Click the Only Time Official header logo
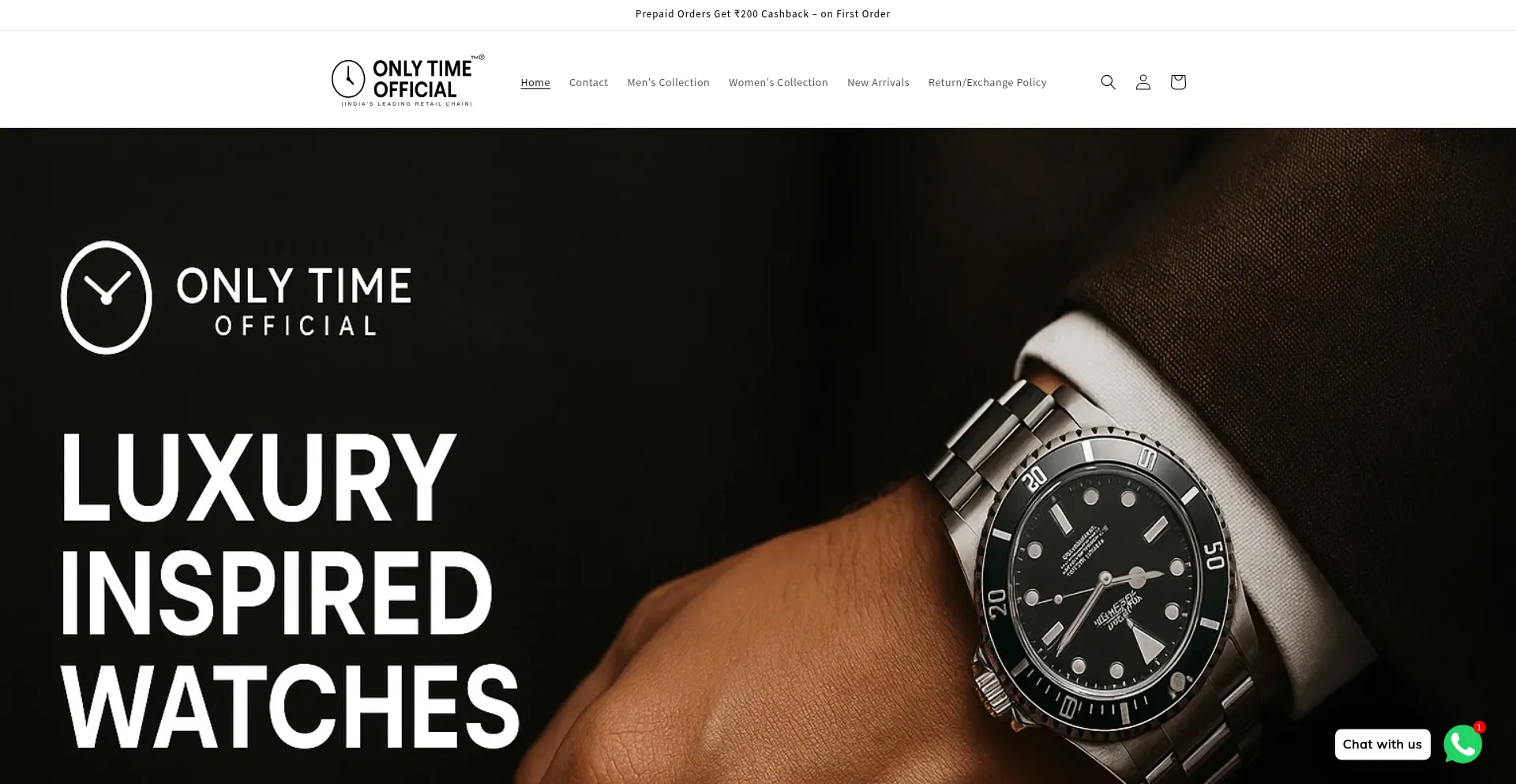 click(408, 81)
